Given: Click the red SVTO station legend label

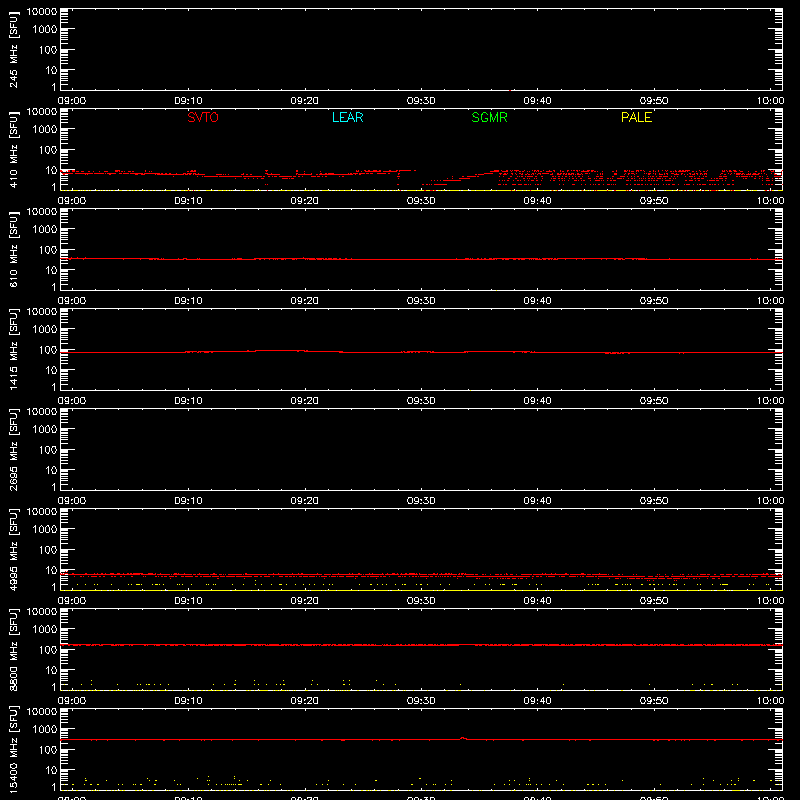Looking at the screenshot, I should 203,117.
